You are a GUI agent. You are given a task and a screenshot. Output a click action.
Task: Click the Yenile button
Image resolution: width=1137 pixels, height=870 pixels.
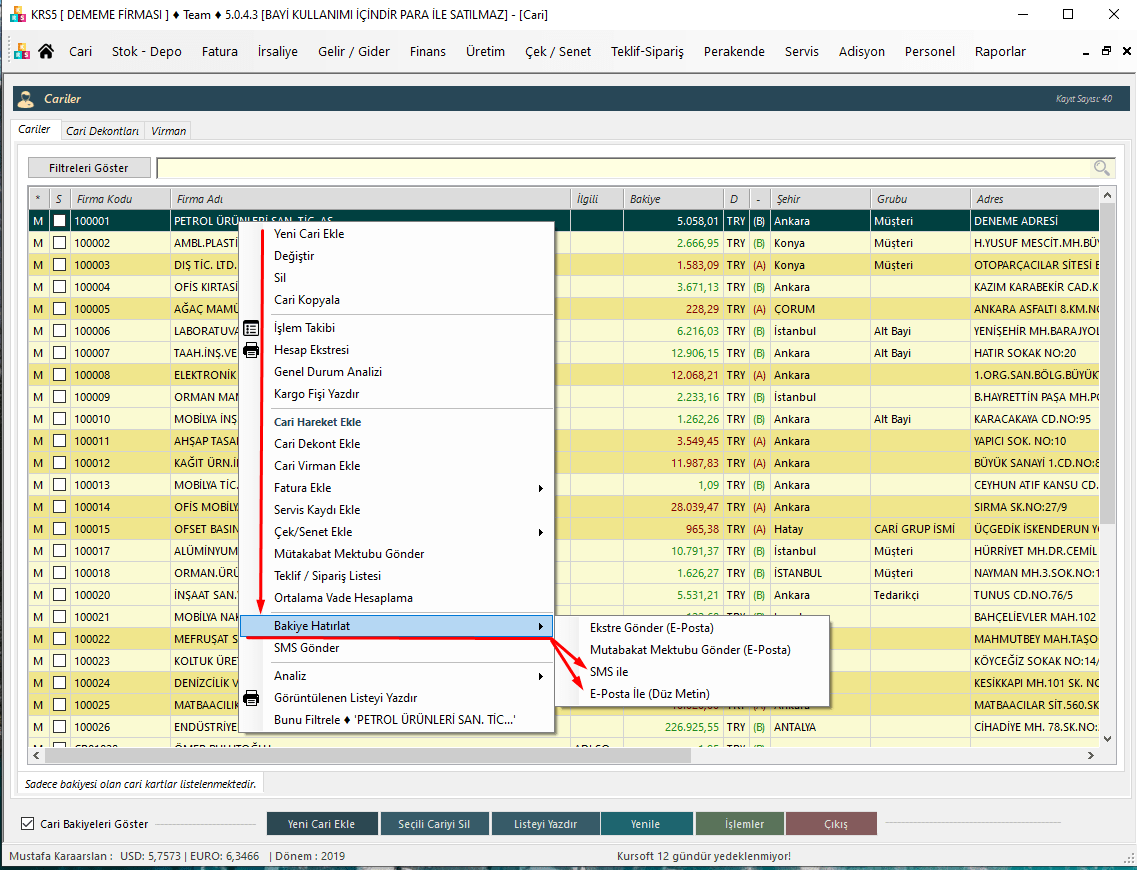645,824
